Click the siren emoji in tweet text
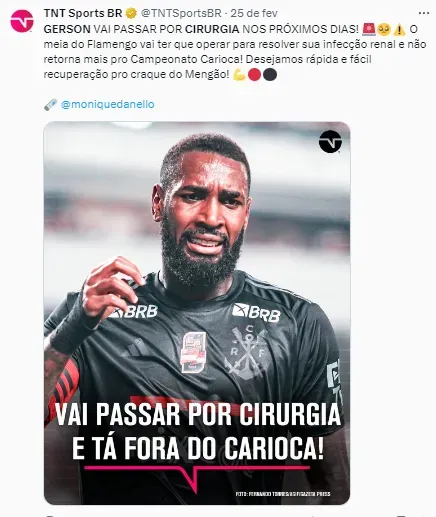The height and width of the screenshot is (517, 436). 369,29
